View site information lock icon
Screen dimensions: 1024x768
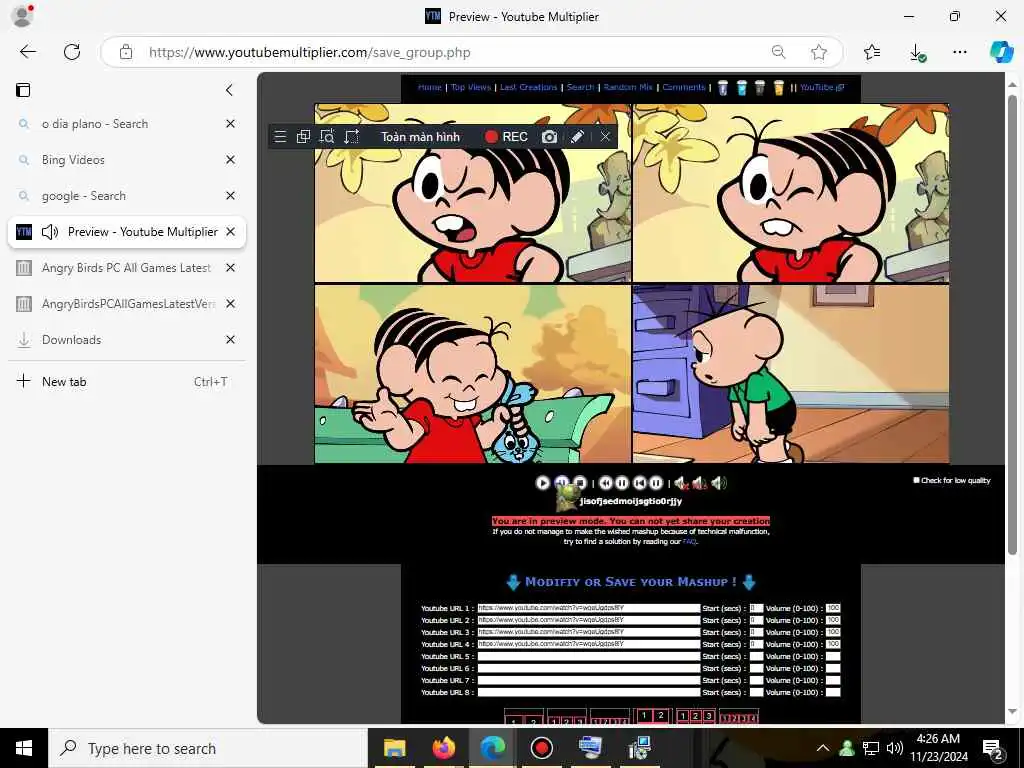pyautogui.click(x=126, y=52)
